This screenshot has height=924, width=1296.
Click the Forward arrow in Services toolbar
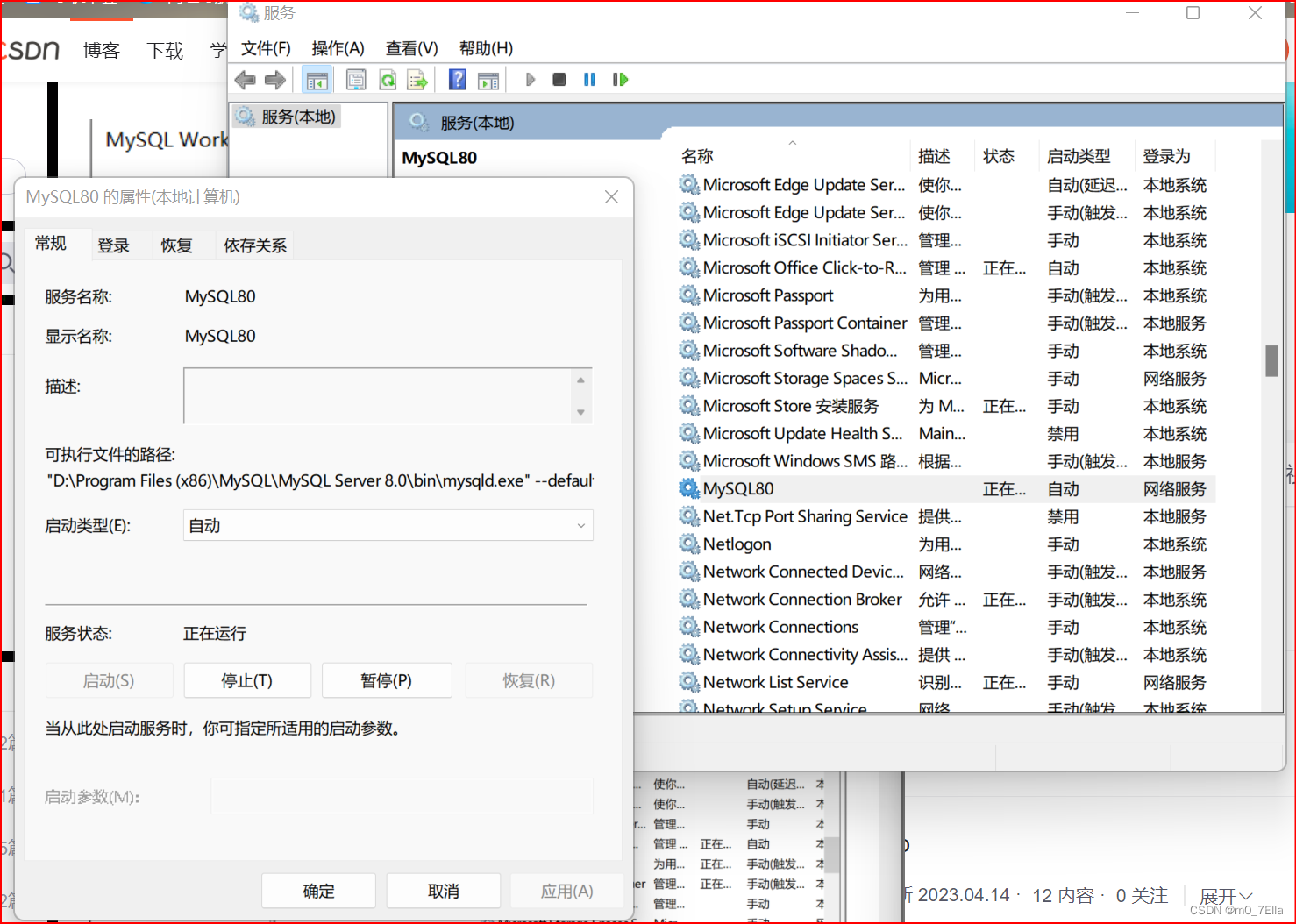pyautogui.click(x=275, y=80)
